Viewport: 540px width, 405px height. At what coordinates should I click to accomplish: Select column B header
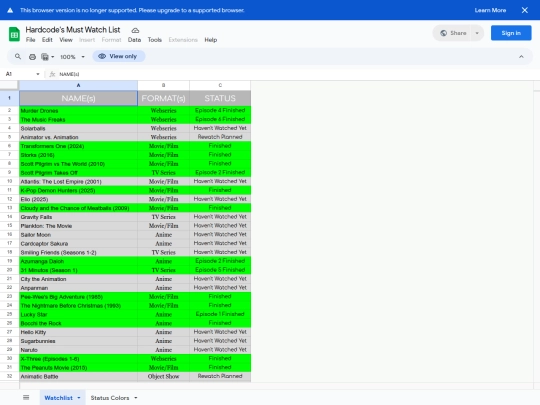(x=164, y=85)
